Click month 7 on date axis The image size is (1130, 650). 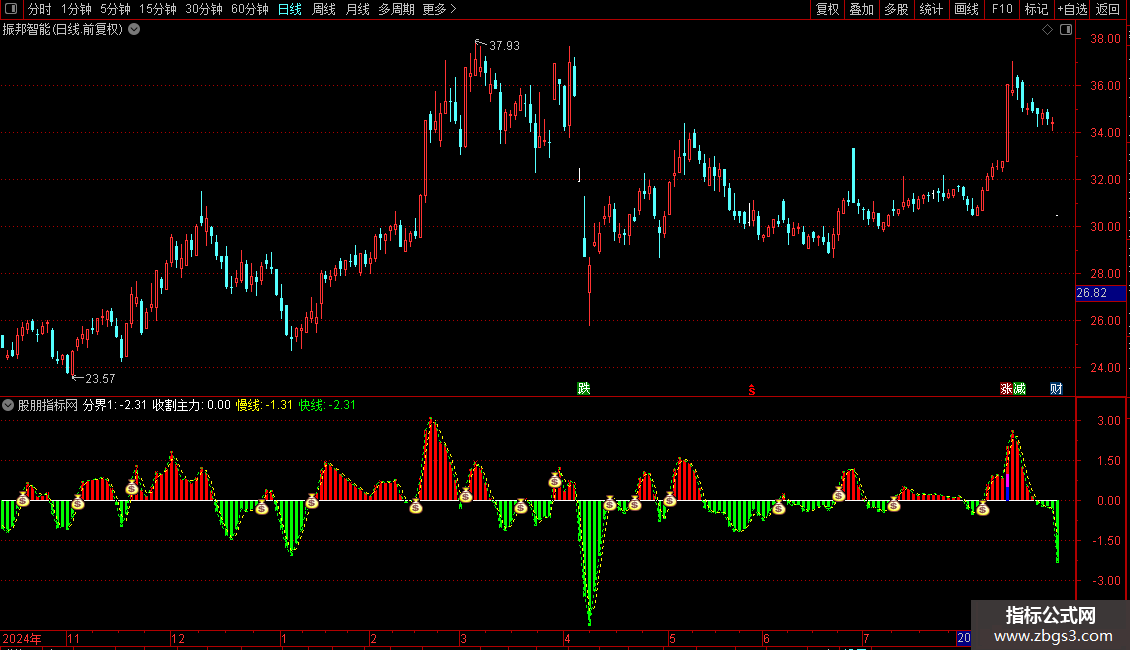tap(866, 638)
